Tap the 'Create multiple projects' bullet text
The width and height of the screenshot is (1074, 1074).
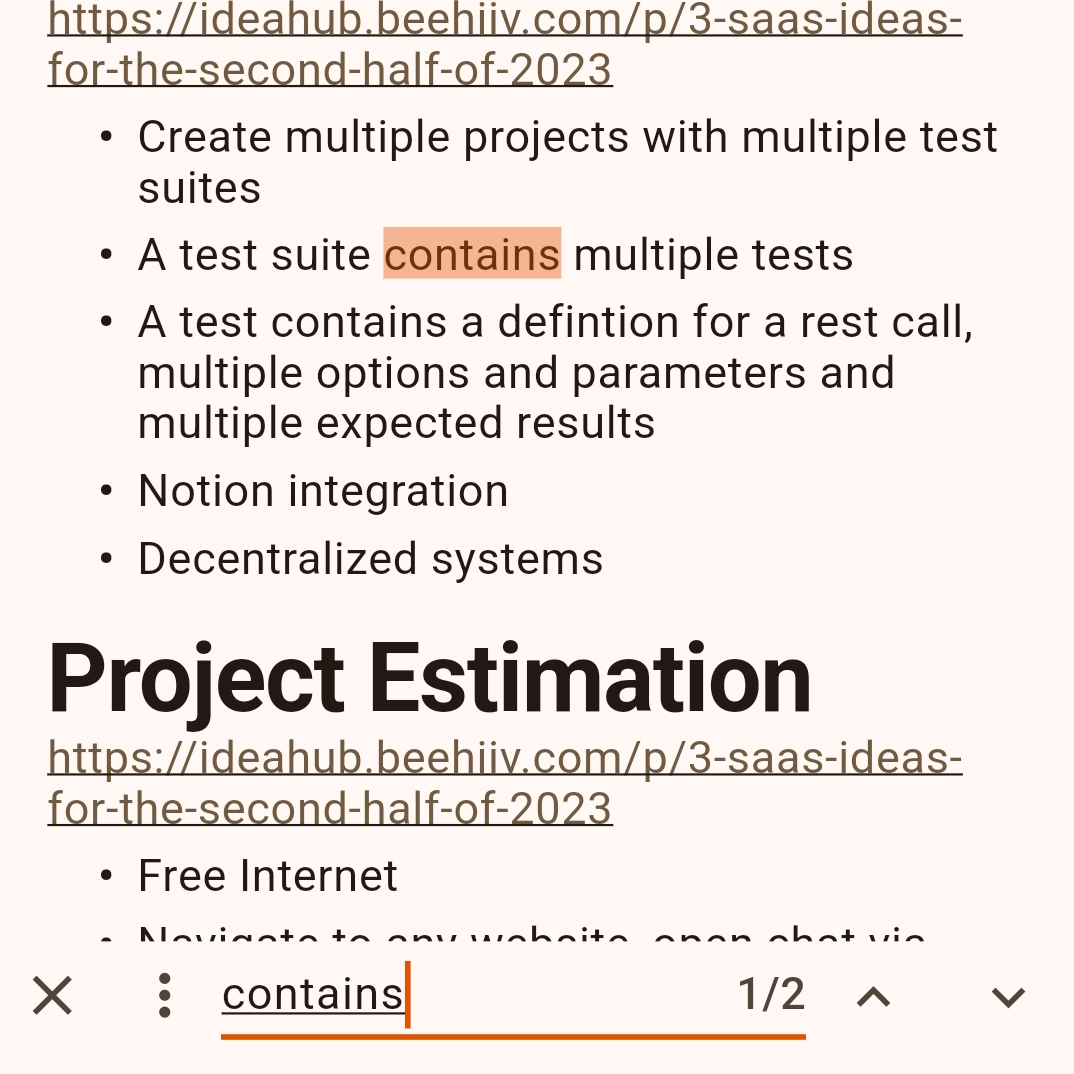pos(567,137)
